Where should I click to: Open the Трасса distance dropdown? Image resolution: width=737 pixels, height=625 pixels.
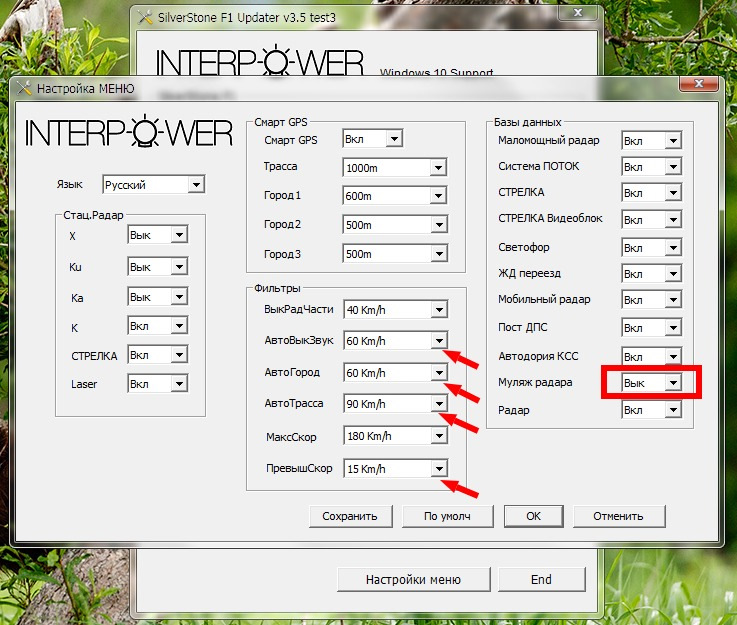click(x=395, y=167)
